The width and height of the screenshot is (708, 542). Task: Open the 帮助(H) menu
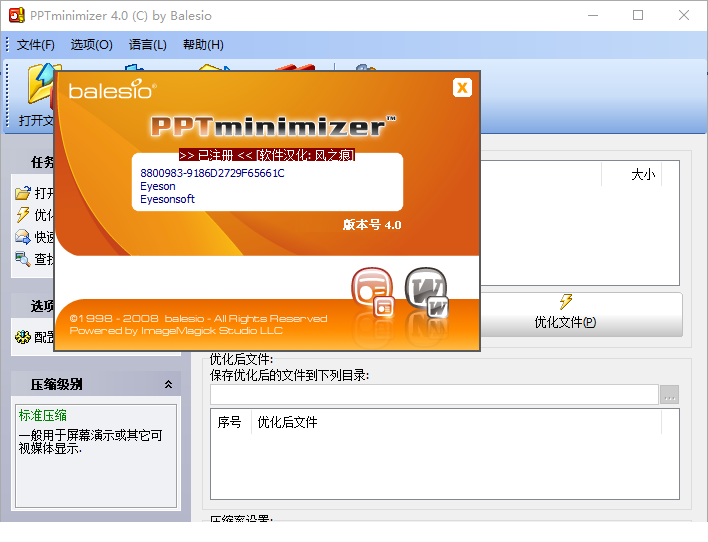click(203, 45)
